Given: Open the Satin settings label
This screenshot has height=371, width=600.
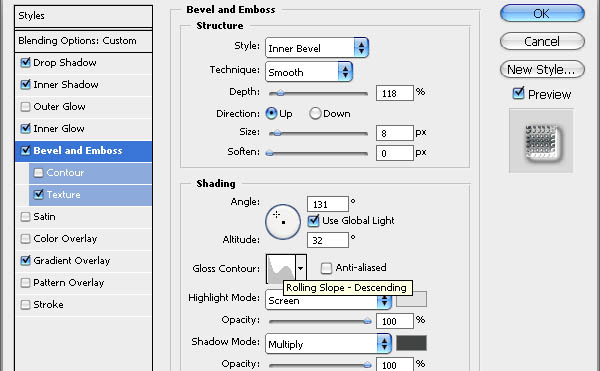Looking at the screenshot, I should click(44, 216).
